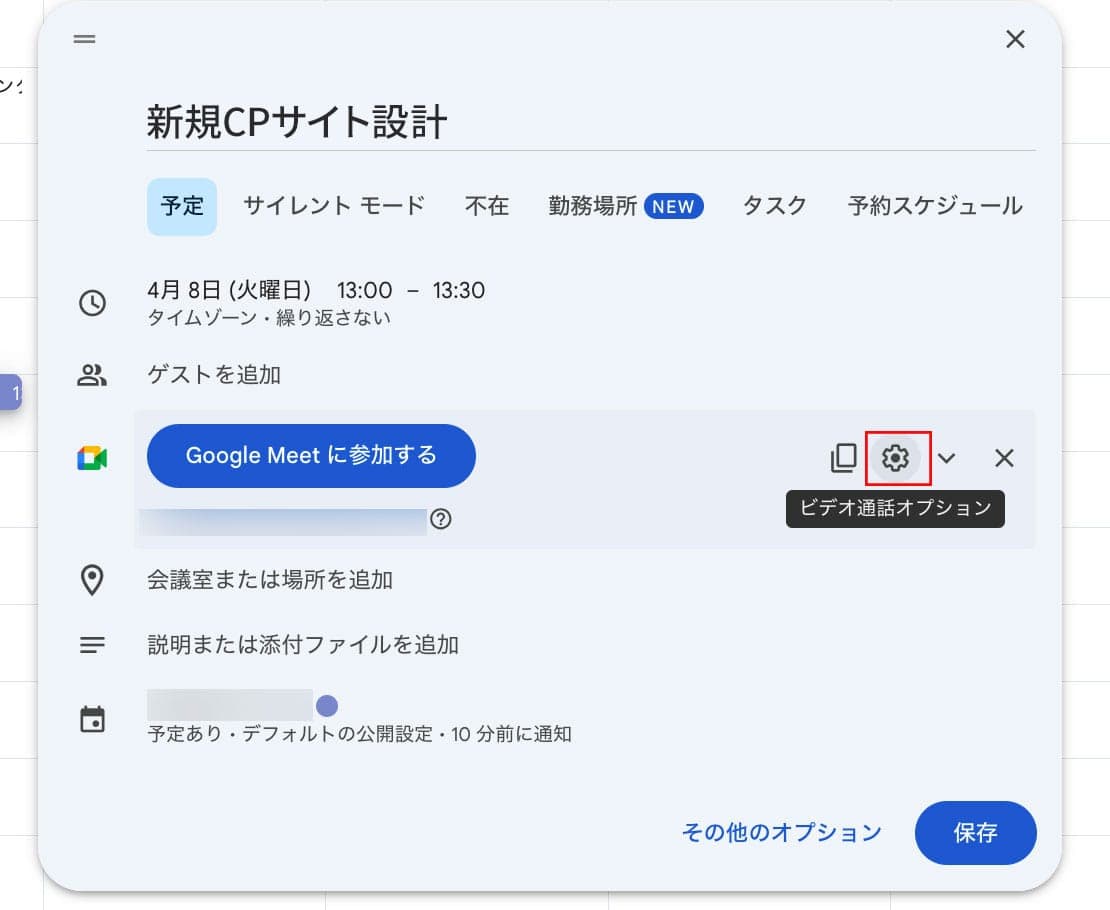1110x910 pixels.
Task: Open その他のオプション link
Action: point(781,832)
